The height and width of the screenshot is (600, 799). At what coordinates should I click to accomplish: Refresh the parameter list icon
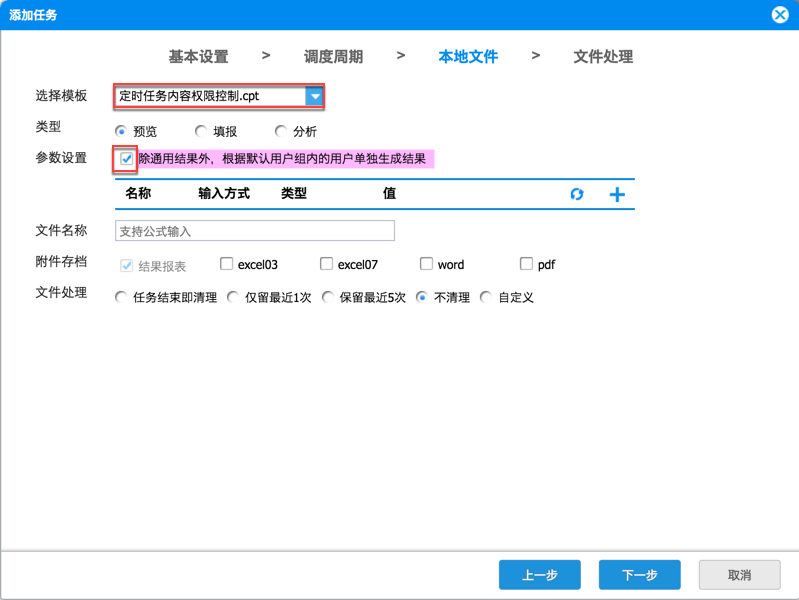tap(577, 194)
